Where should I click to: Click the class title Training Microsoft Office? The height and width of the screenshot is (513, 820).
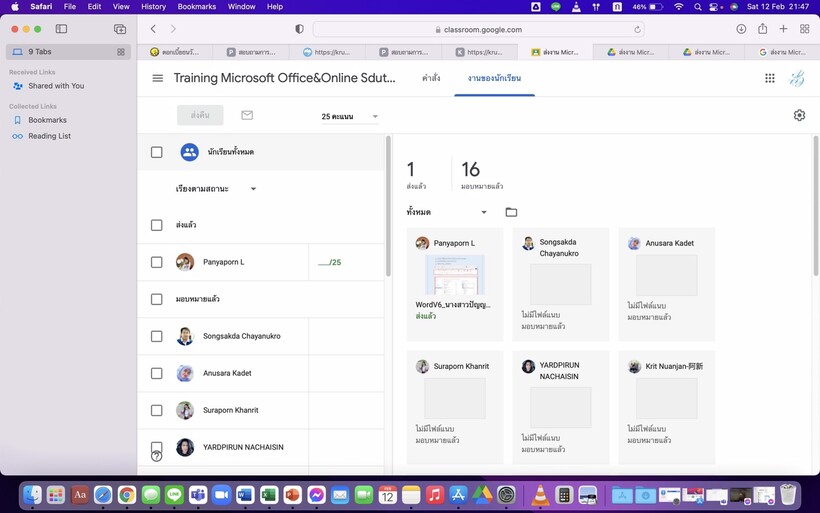click(x=284, y=78)
